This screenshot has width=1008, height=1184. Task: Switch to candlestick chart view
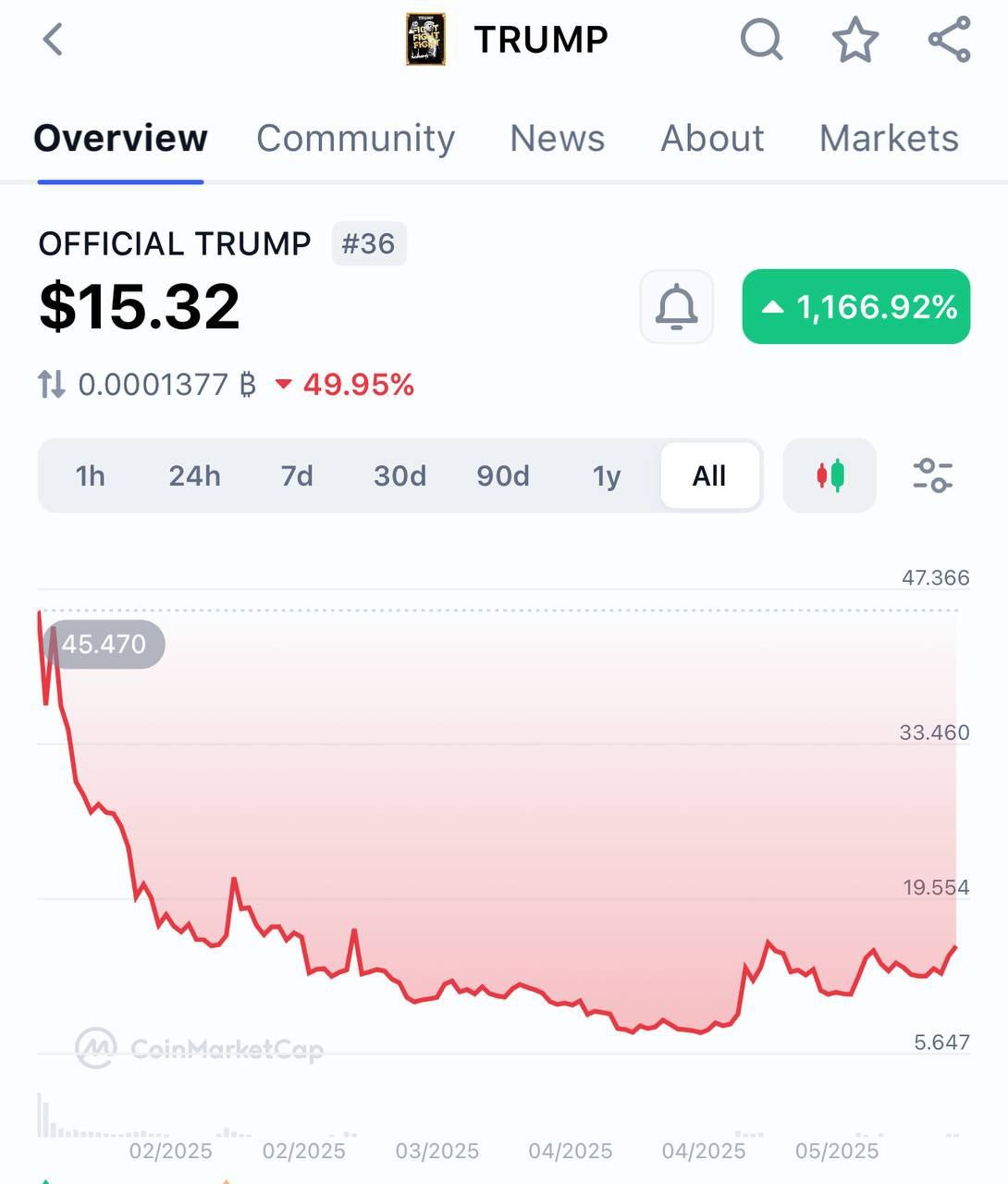(x=830, y=475)
